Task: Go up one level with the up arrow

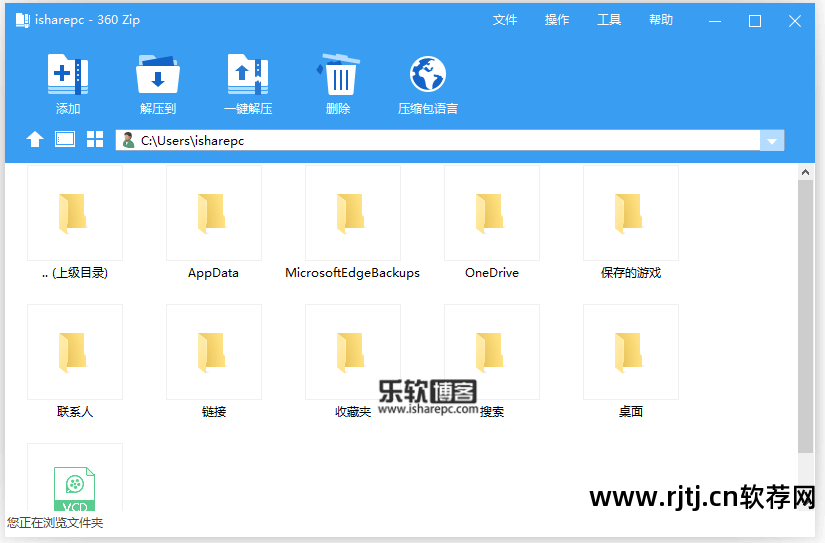Action: point(35,139)
